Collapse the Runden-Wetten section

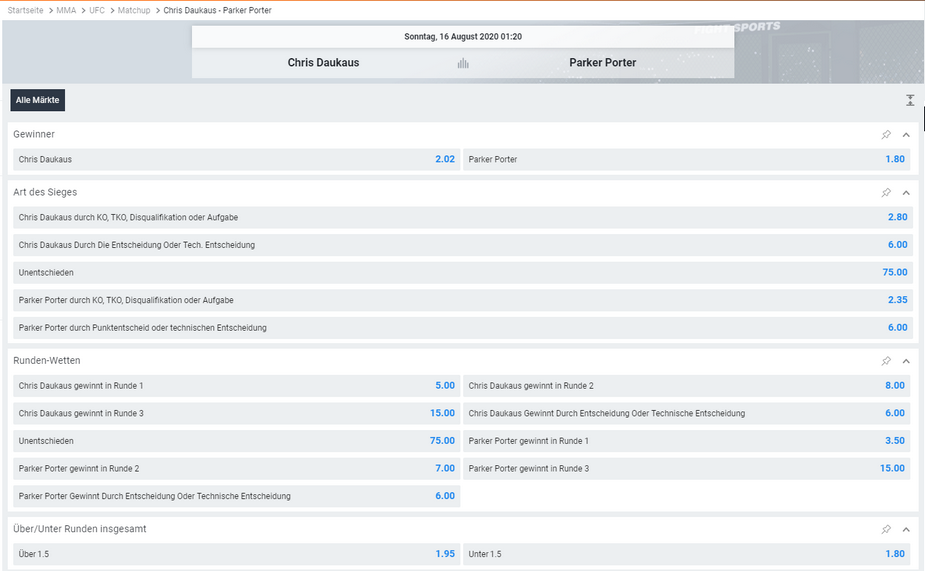pos(906,361)
